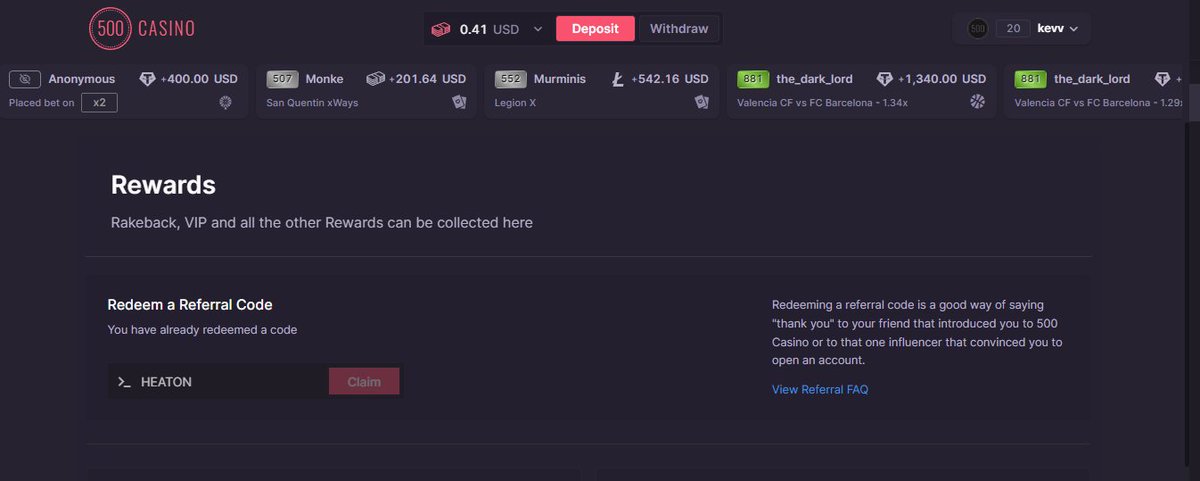The image size is (1200, 481).
Task: Click the 507 level badge for Monke
Action: pyautogui.click(x=283, y=79)
